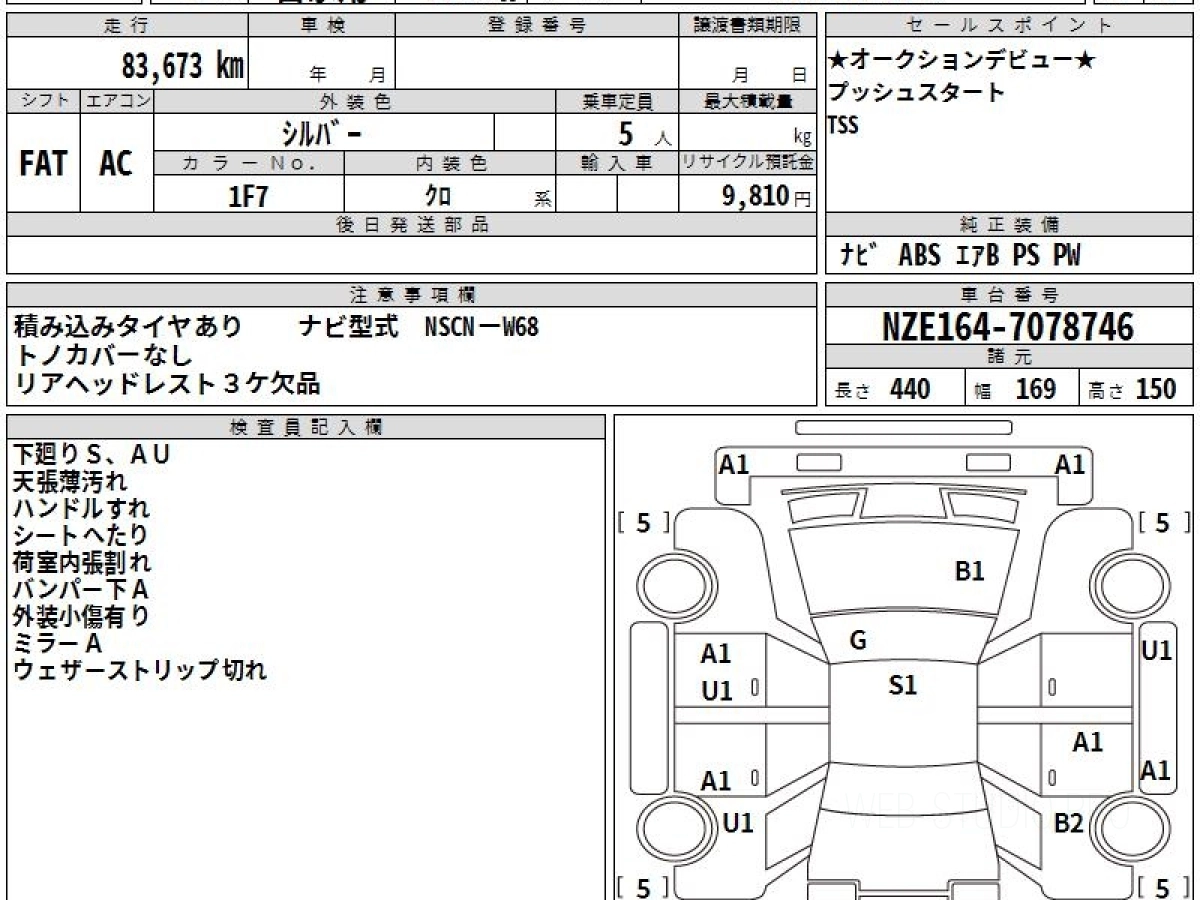Click the 検査員記入欄 heading
The image size is (1200, 900).
pyautogui.click(x=306, y=427)
